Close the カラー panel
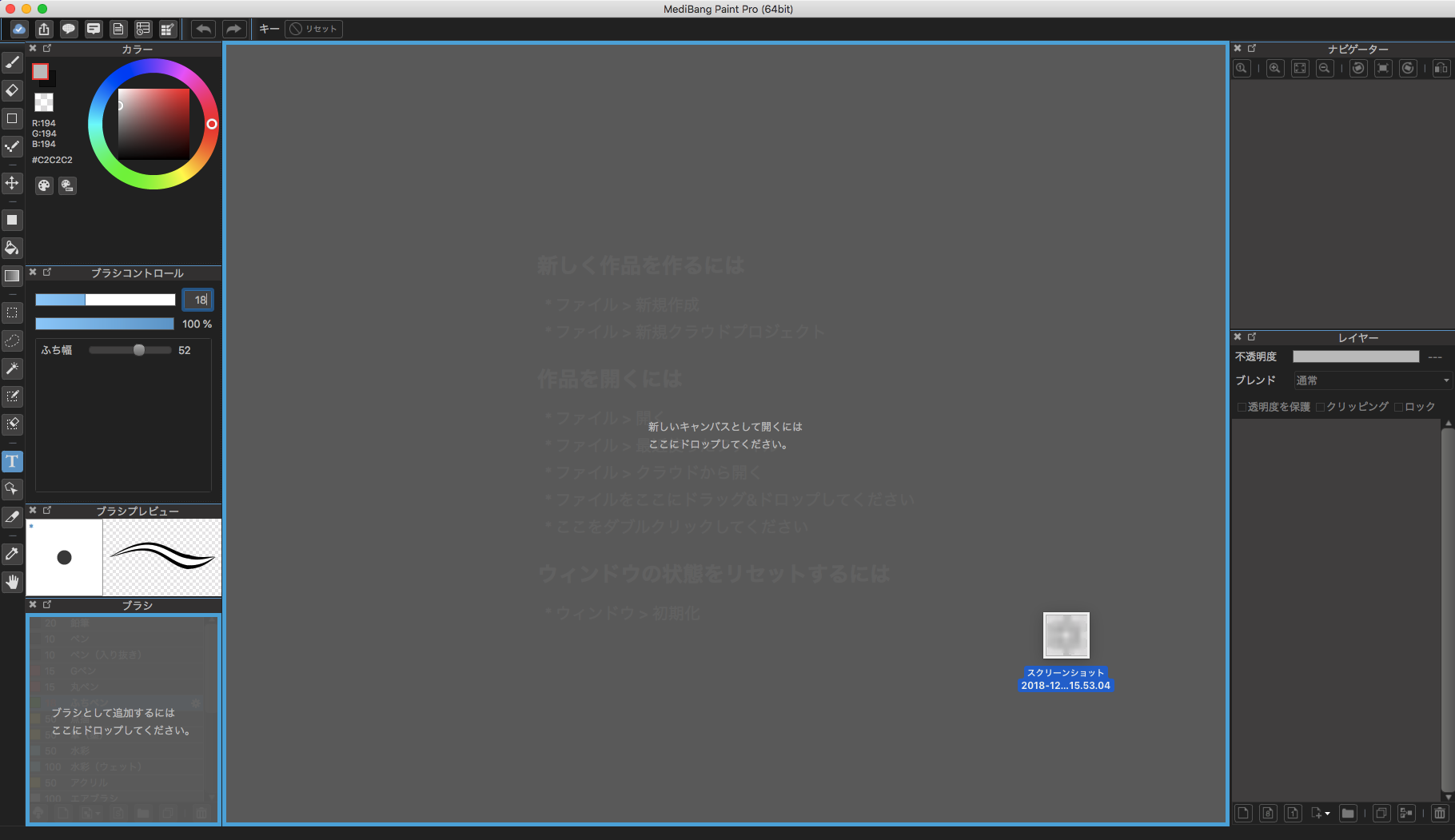The height and width of the screenshot is (840, 1455). coord(34,49)
